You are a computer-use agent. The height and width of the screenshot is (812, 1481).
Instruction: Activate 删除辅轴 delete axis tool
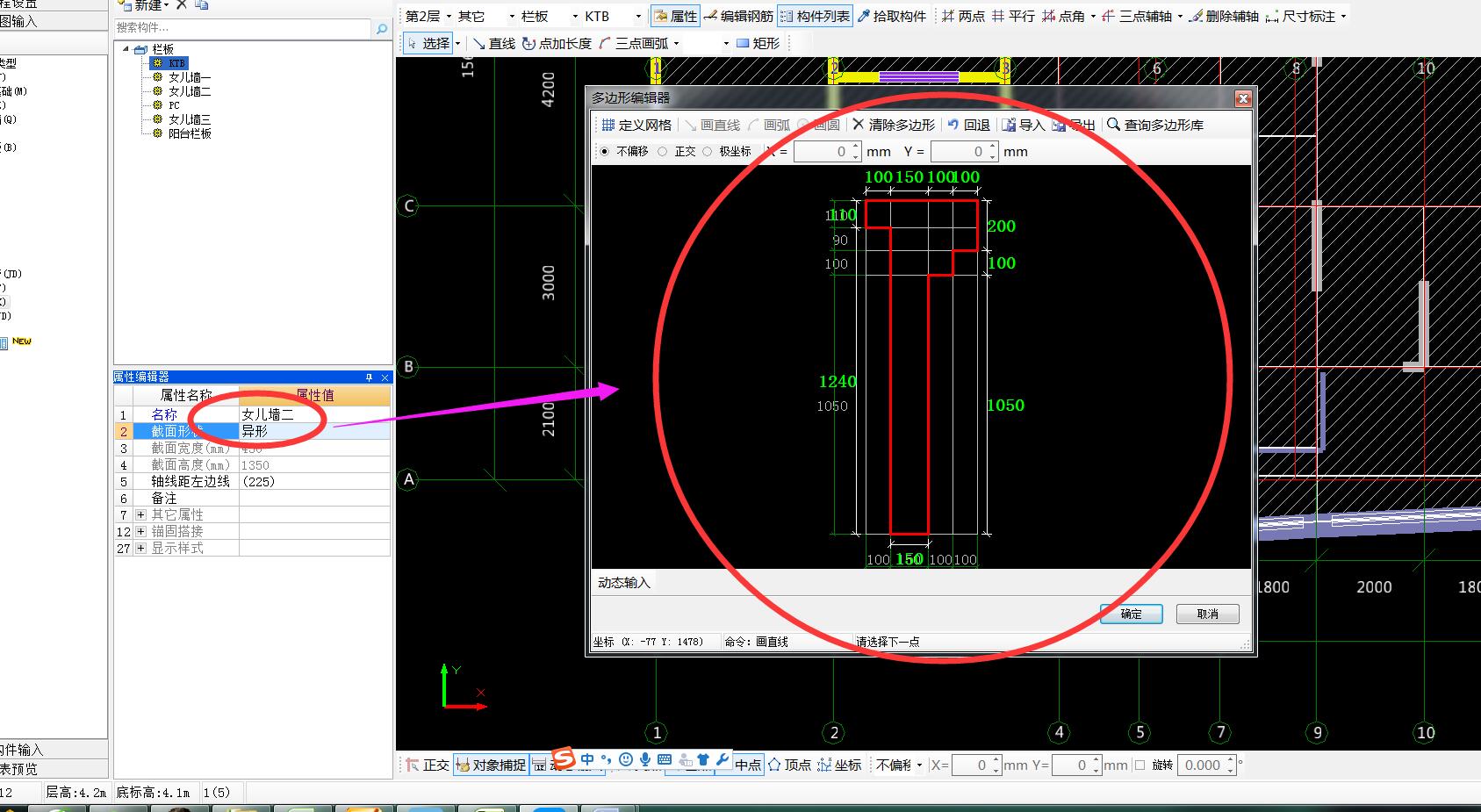[1224, 16]
